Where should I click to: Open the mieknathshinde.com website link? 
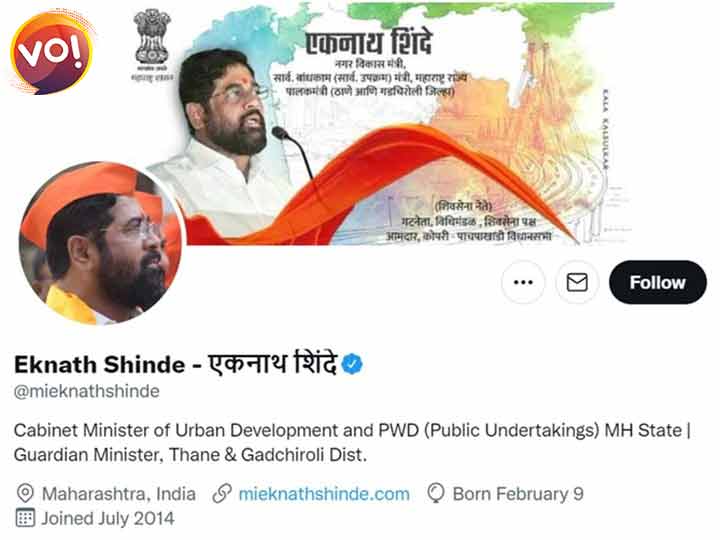point(324,494)
